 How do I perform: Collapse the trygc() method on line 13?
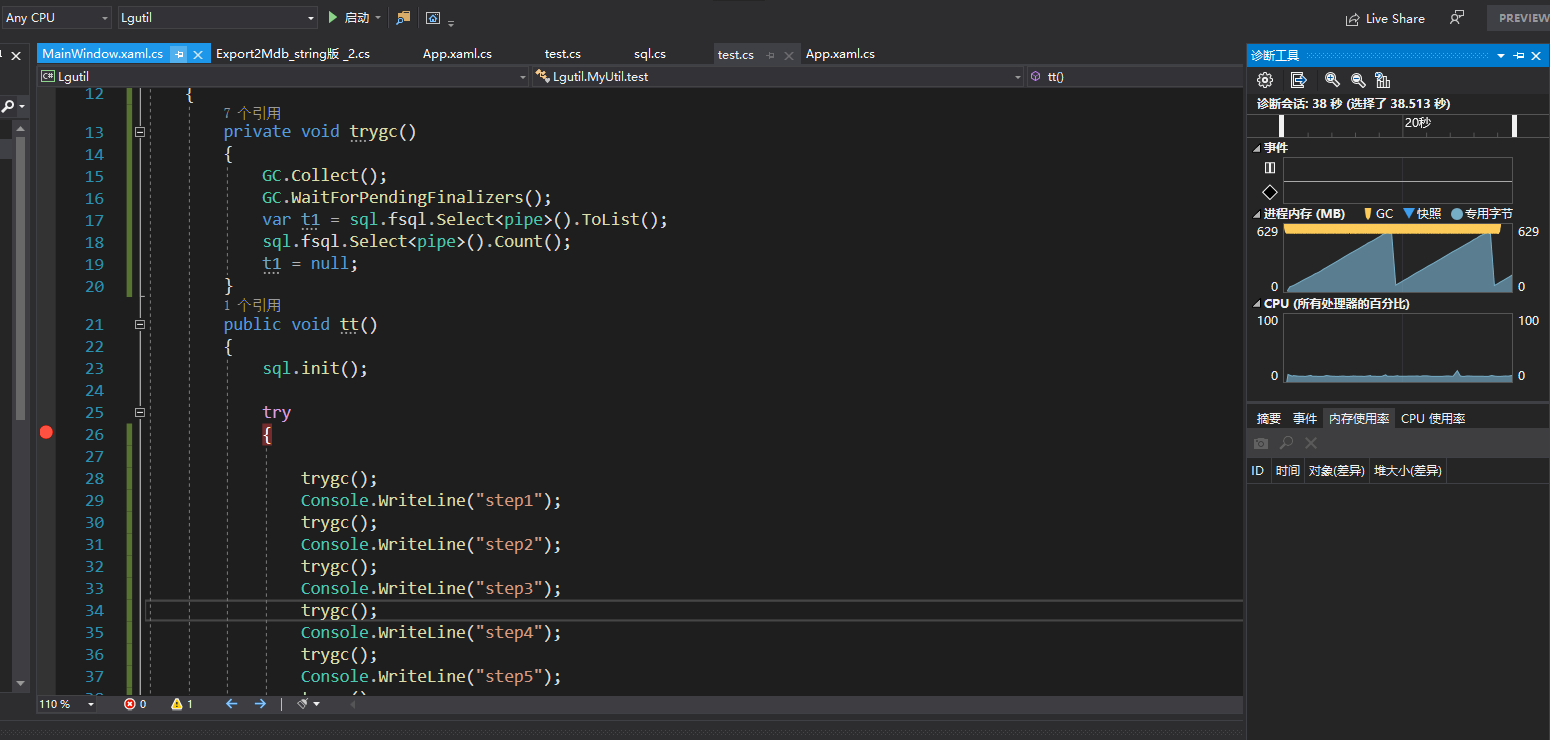[140, 132]
